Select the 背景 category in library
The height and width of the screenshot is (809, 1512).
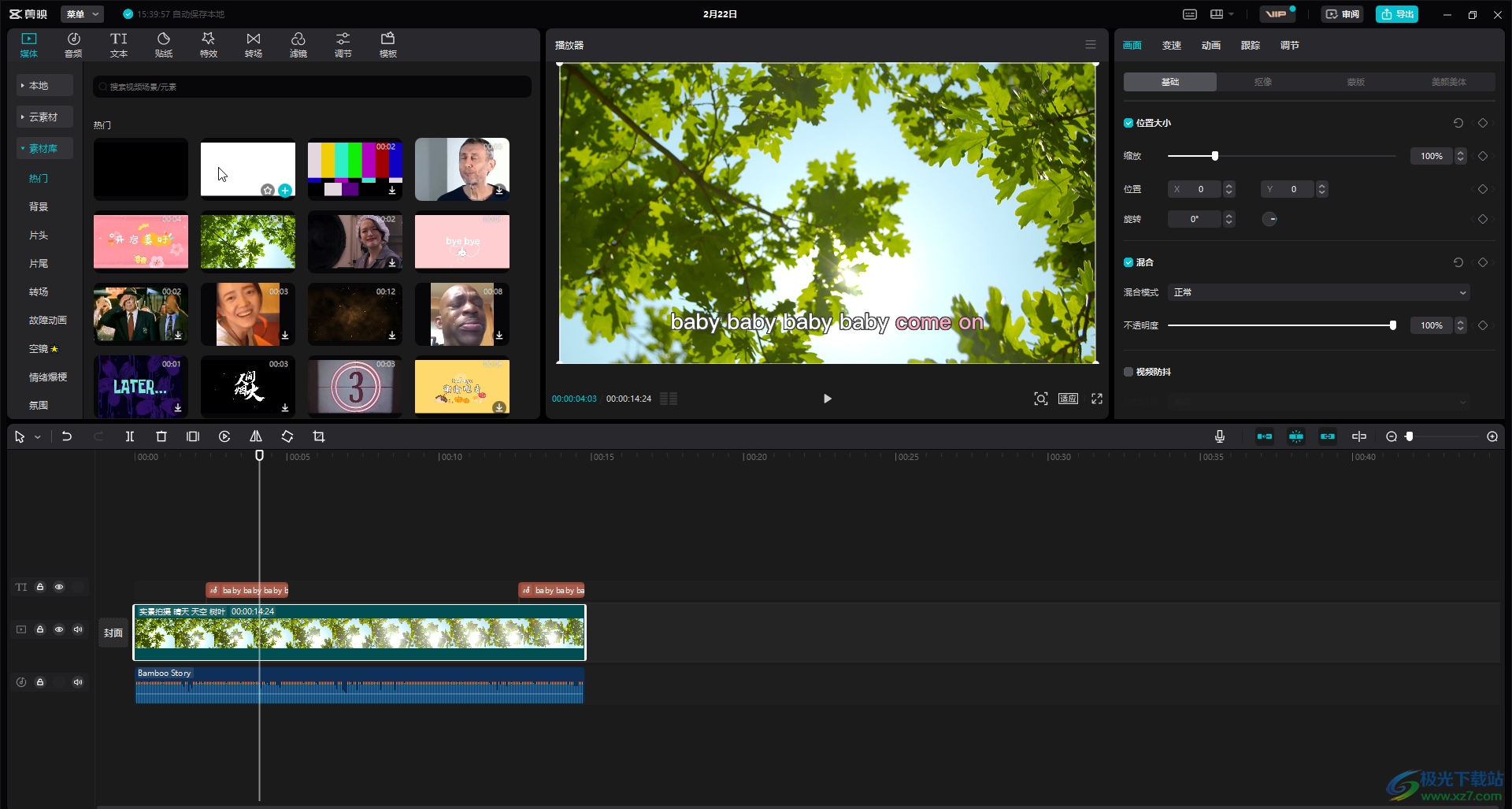pyautogui.click(x=39, y=206)
